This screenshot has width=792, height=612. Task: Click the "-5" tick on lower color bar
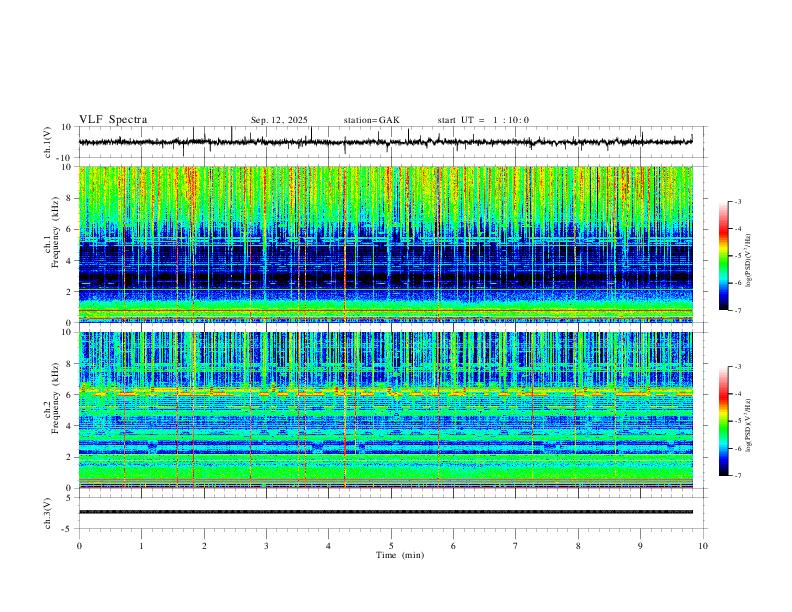tap(738, 421)
